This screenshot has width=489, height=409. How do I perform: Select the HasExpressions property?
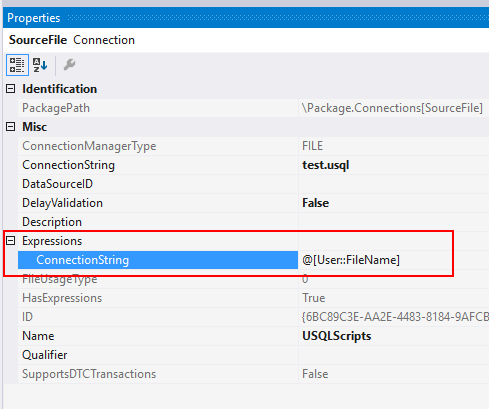[62, 298]
